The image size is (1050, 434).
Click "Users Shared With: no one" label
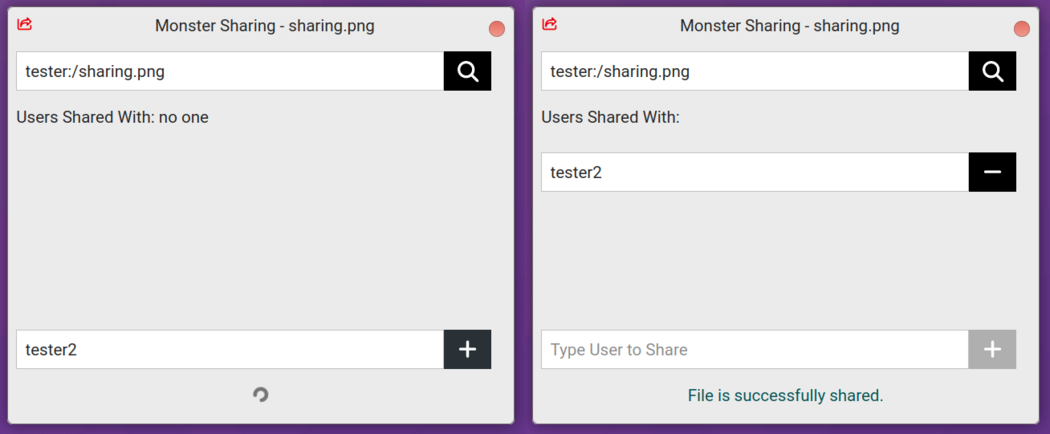pyautogui.click(x=113, y=117)
